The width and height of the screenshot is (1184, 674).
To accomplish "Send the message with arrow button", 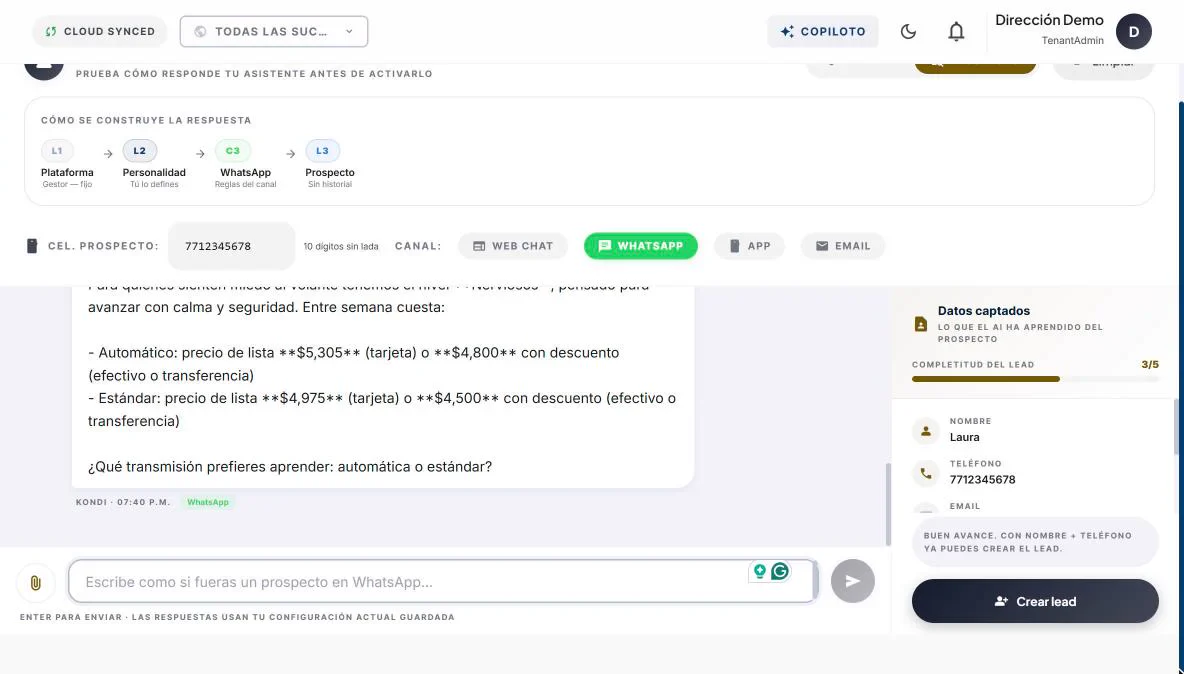I will click(x=853, y=581).
